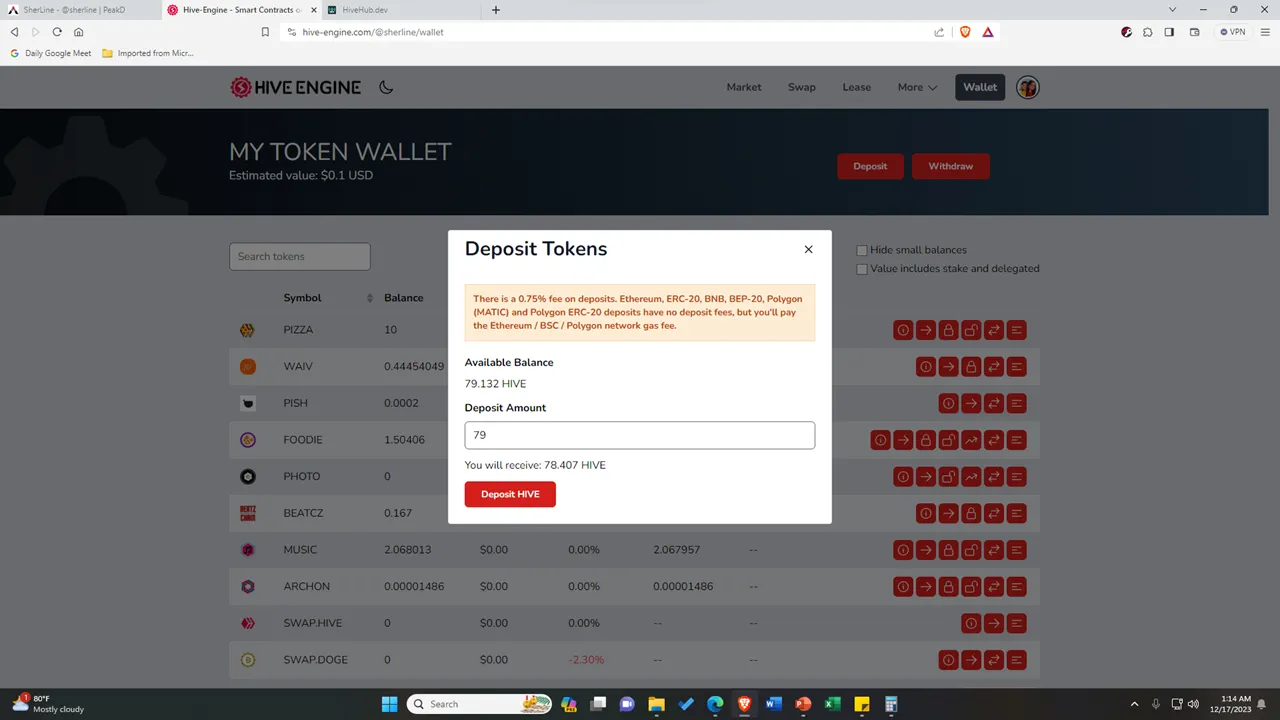Click the Brave Rewards triangle icon

[988, 32]
